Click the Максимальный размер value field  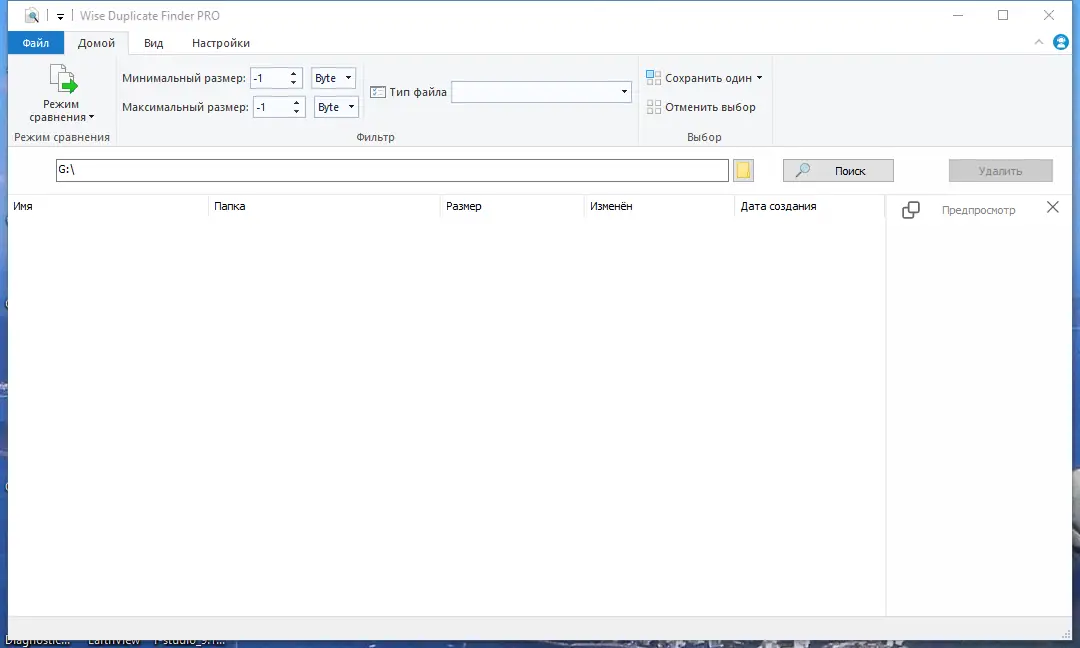(271, 107)
